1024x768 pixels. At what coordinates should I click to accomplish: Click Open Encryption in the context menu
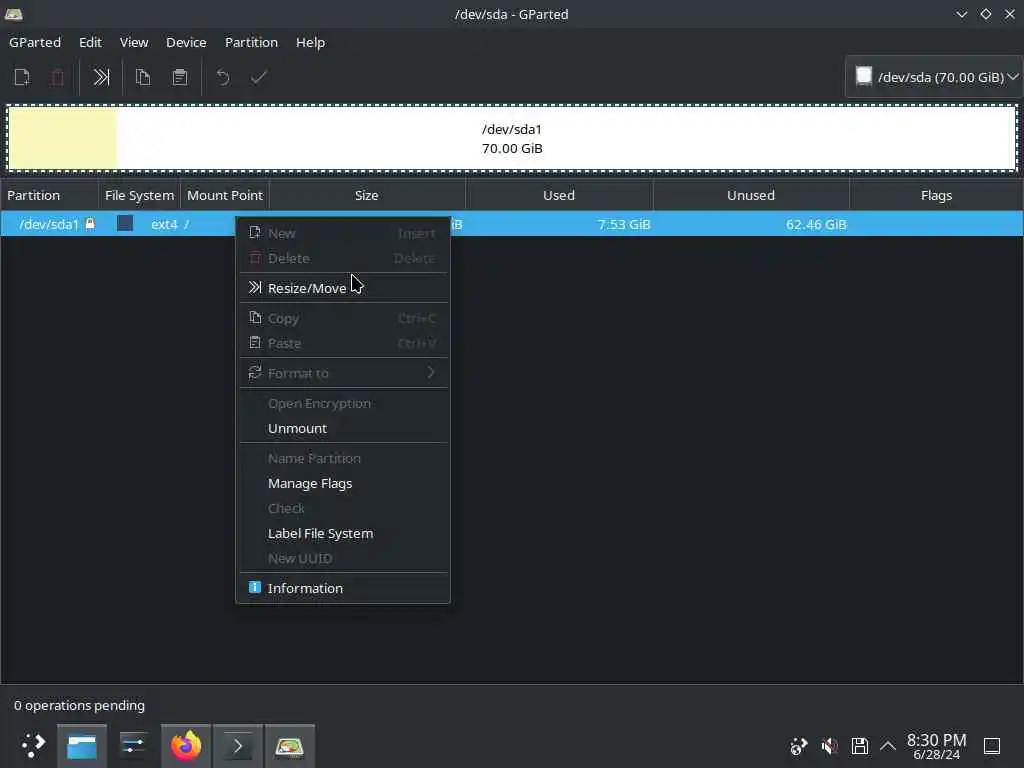point(343,404)
